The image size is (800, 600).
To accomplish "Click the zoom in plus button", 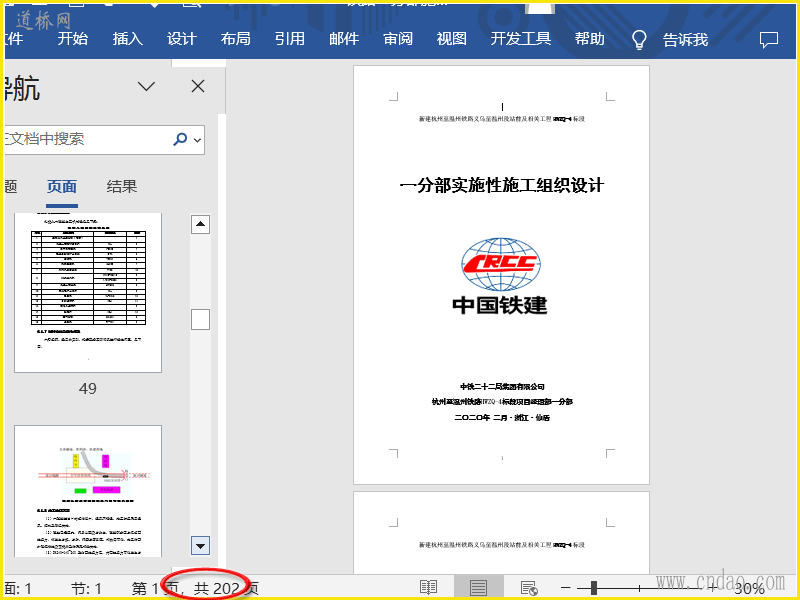I will pyautogui.click(x=713, y=588).
